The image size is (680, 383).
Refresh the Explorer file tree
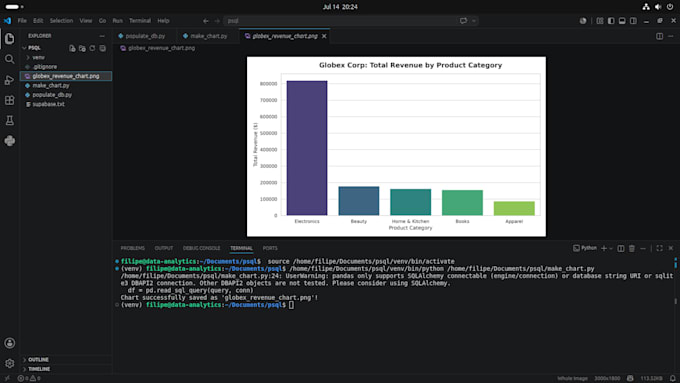92,48
